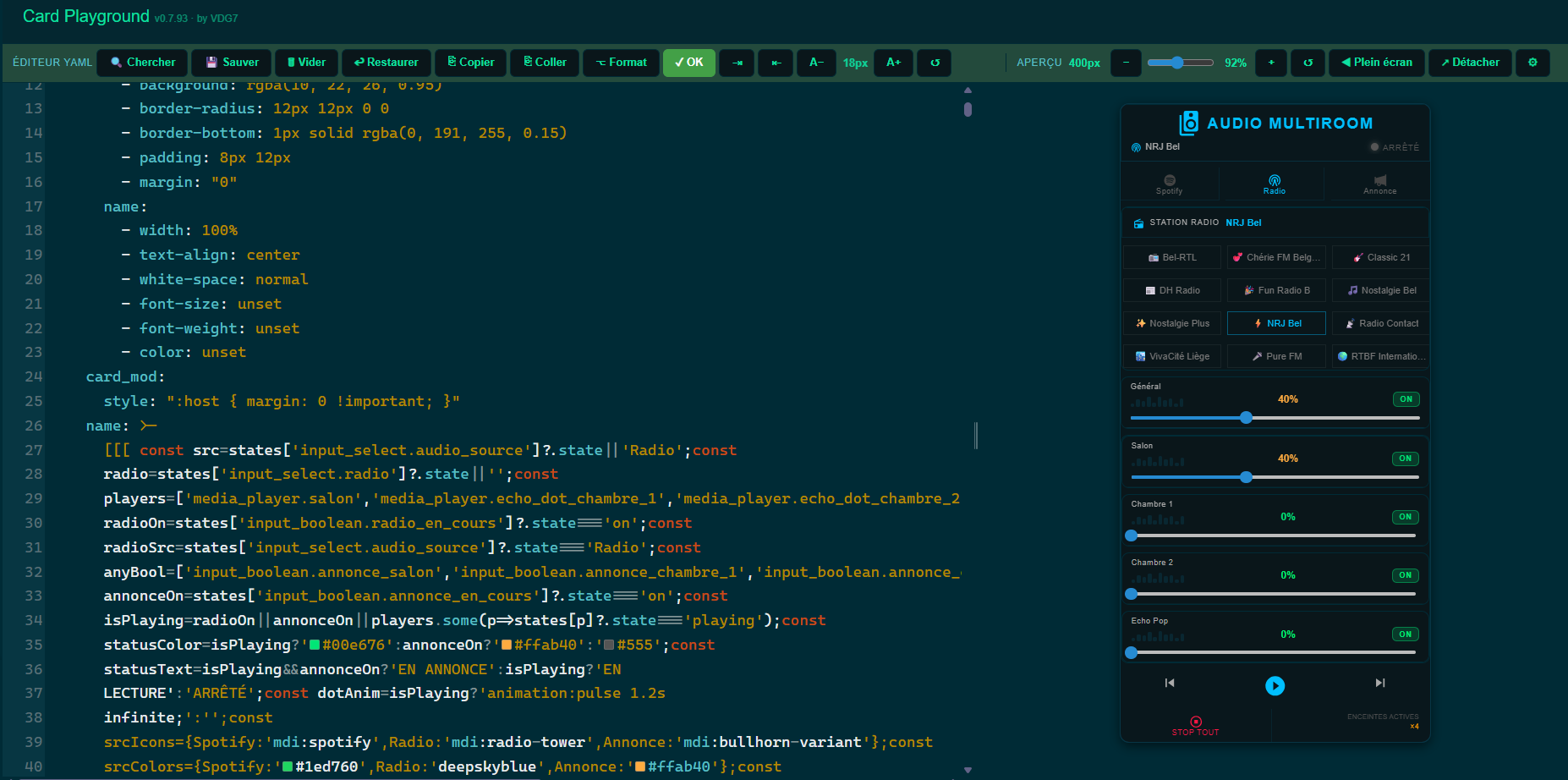Switch to the Spotify source tab

1170,184
